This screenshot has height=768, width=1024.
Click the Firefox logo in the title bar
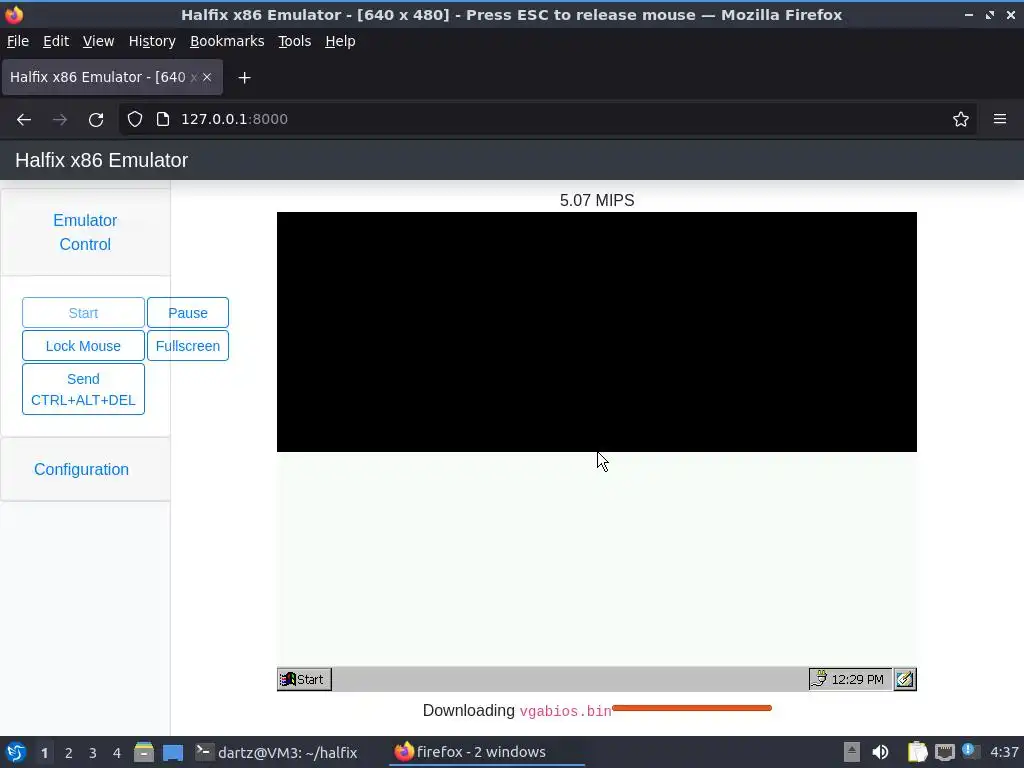(x=14, y=14)
